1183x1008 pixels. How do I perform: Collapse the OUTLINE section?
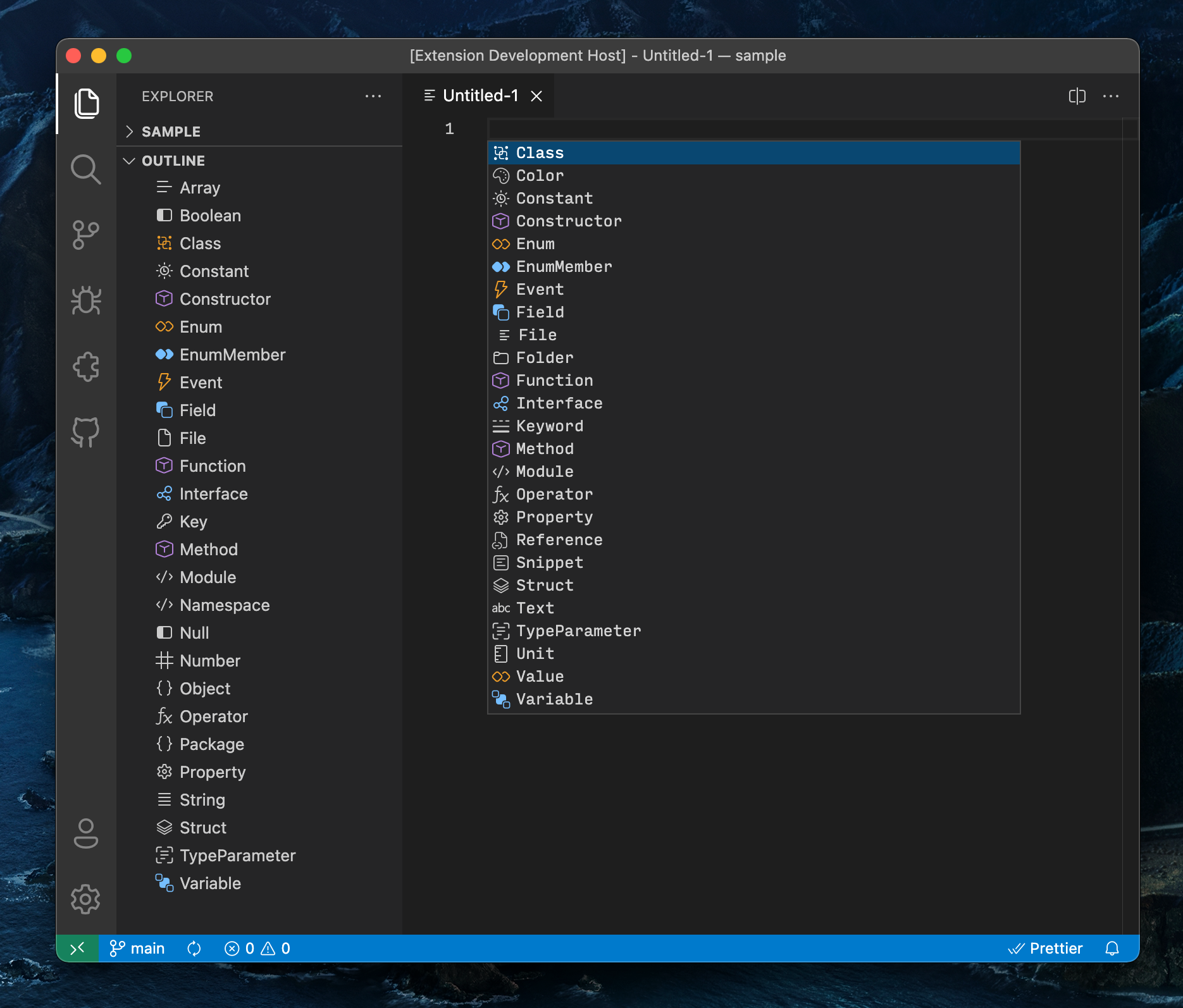(130, 160)
